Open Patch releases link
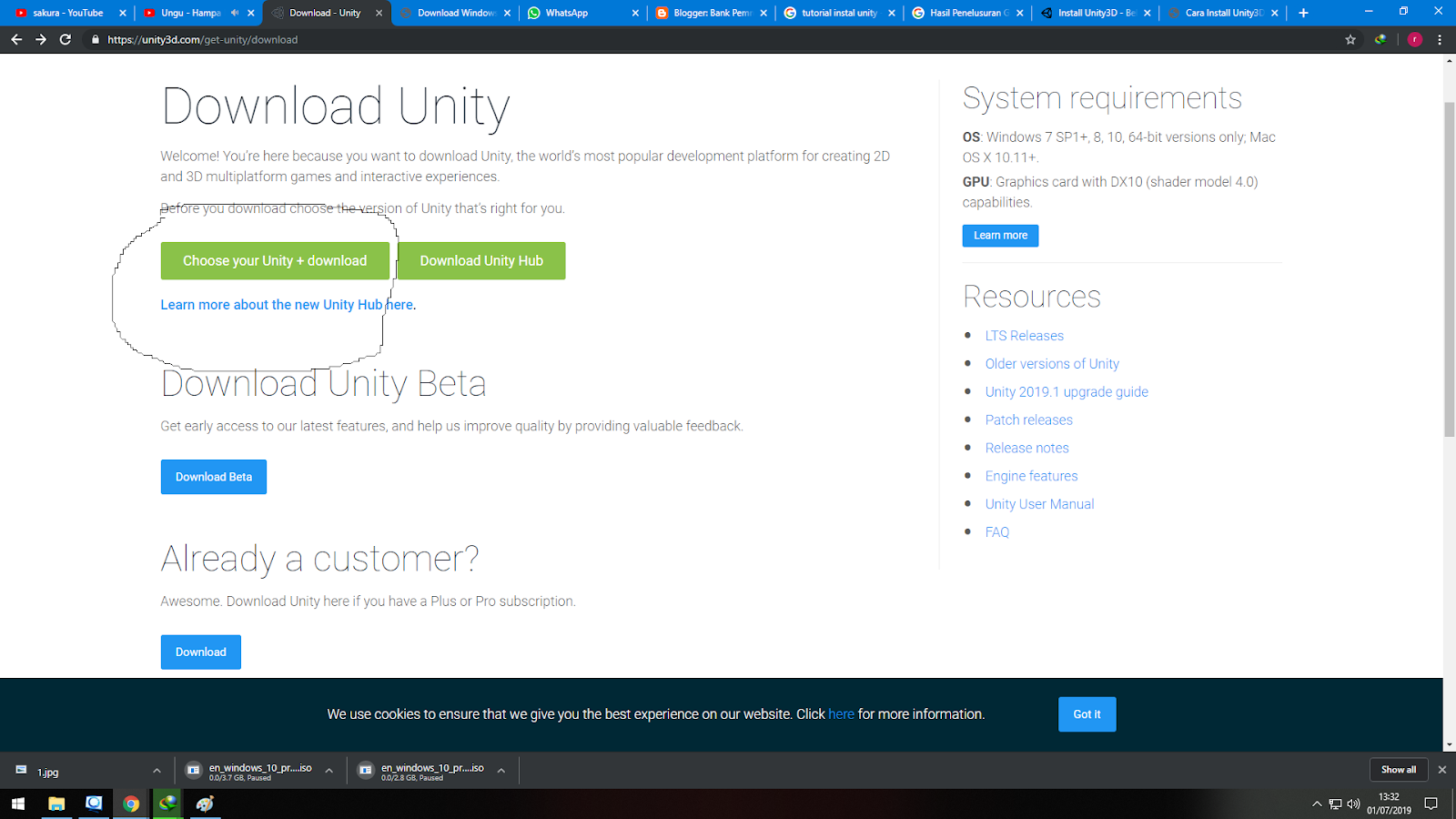 (1028, 420)
